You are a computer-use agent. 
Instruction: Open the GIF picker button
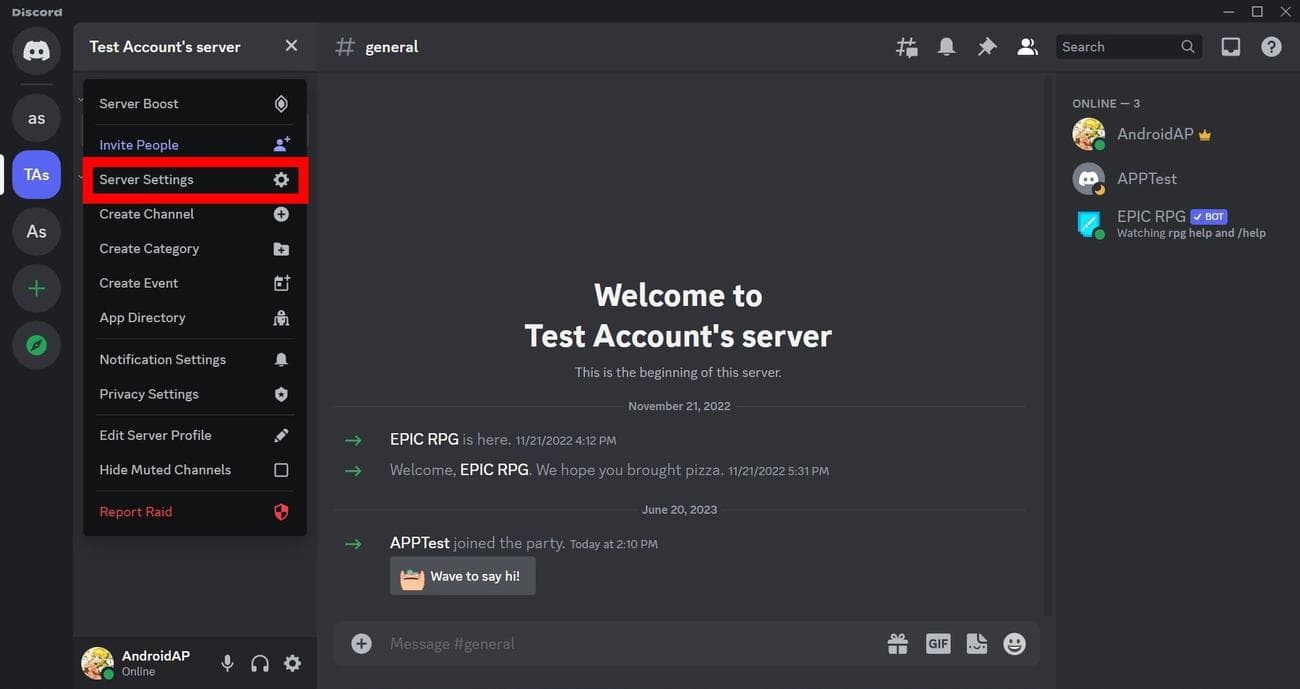coord(938,644)
